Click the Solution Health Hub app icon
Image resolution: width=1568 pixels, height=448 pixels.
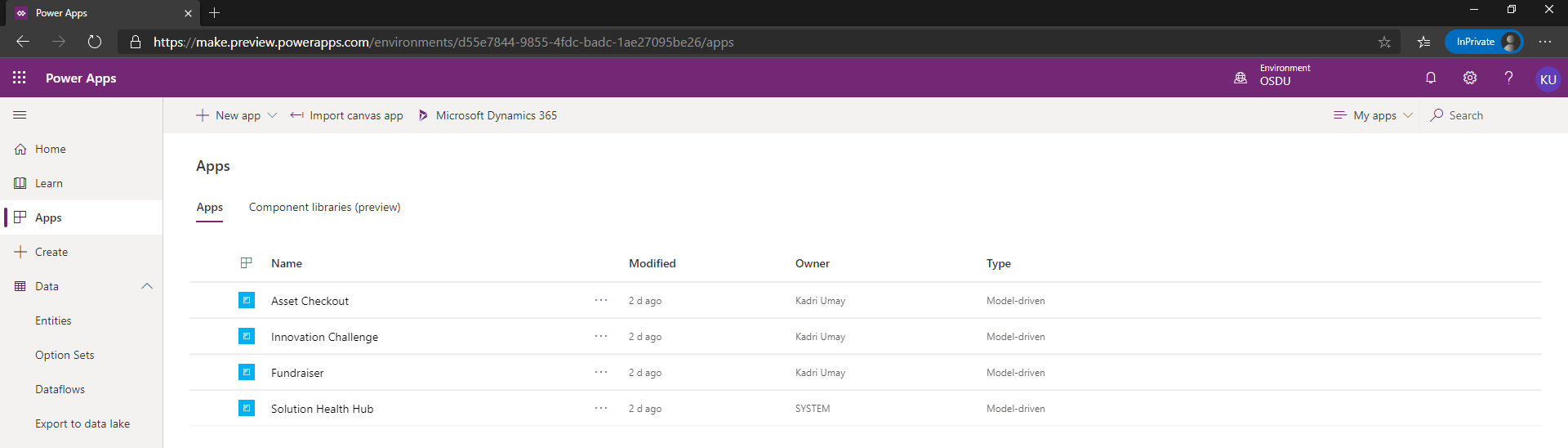(x=247, y=408)
